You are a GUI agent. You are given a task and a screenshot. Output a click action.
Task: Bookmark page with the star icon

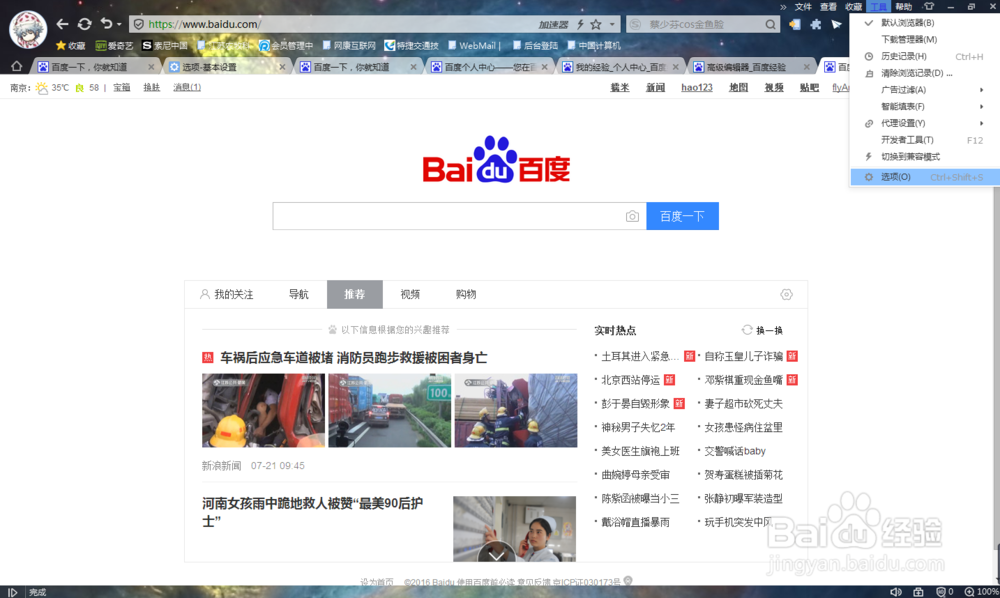click(596, 24)
